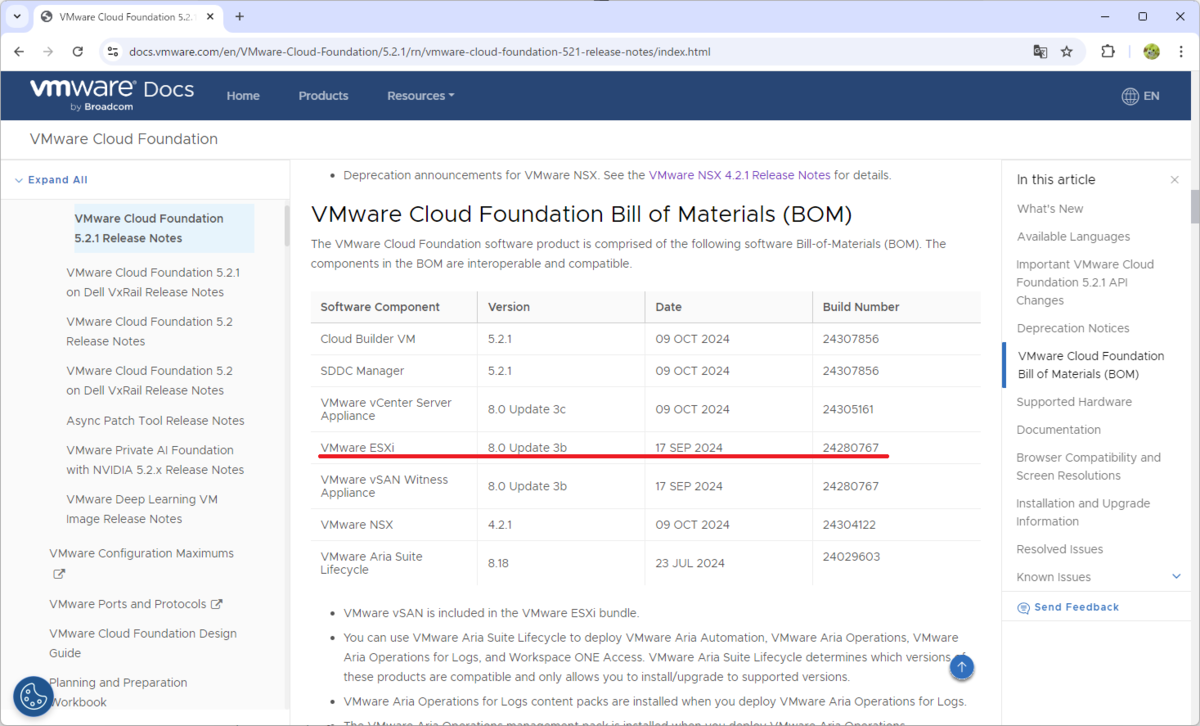Open the external link icon under Configuration Maximums

(59, 574)
